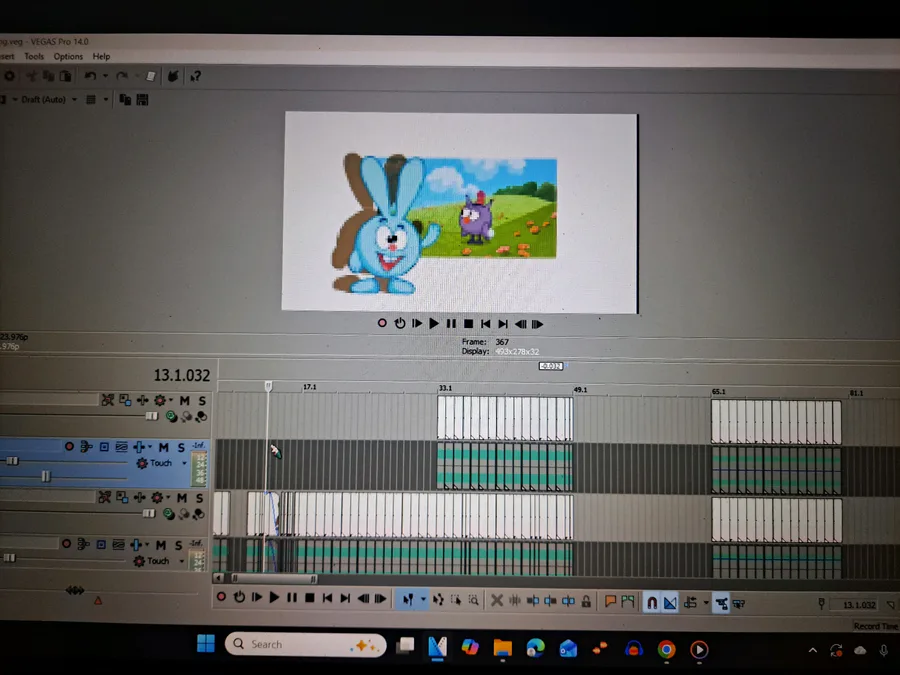Adjust the volume slider on blue audio track
This screenshot has width=900, height=675.
(12, 460)
